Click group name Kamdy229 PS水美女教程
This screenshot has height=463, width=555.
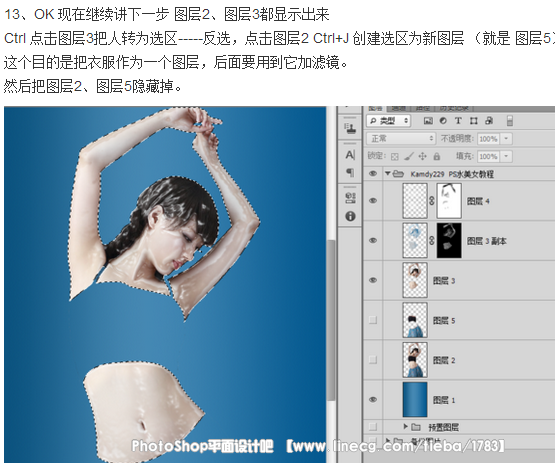452,174
